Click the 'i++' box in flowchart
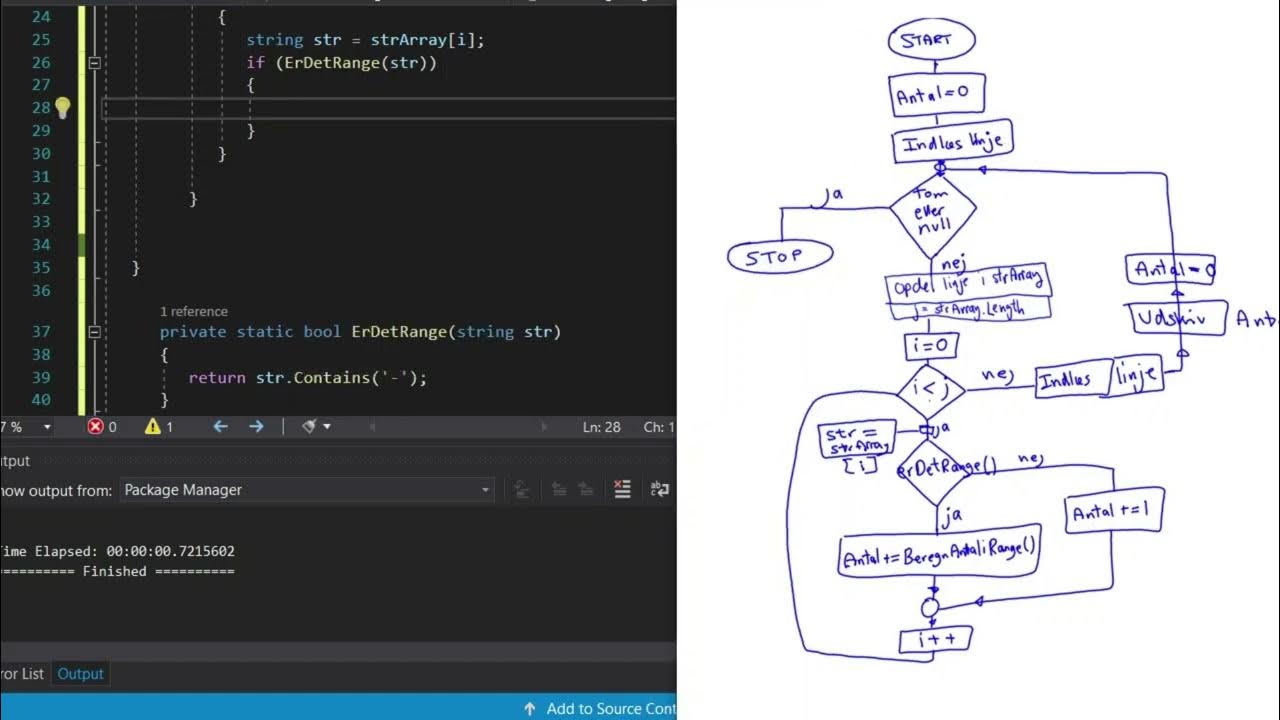 click(x=935, y=638)
